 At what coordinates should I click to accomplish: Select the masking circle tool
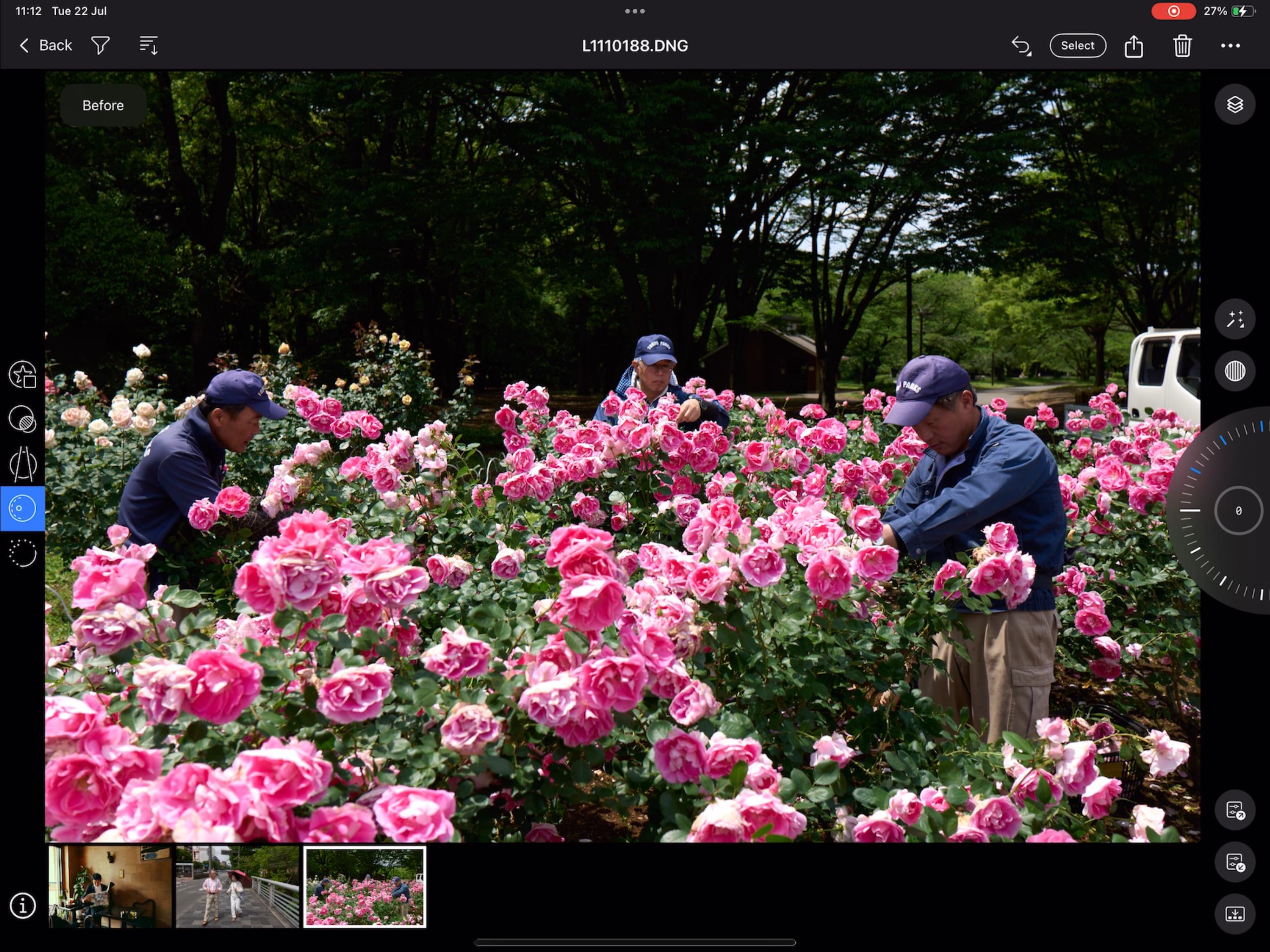22,419
